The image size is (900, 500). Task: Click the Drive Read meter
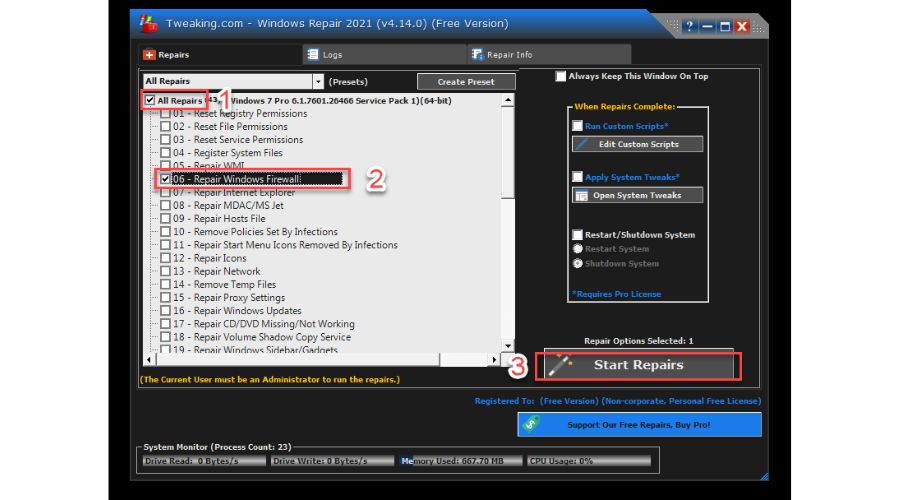click(204, 461)
